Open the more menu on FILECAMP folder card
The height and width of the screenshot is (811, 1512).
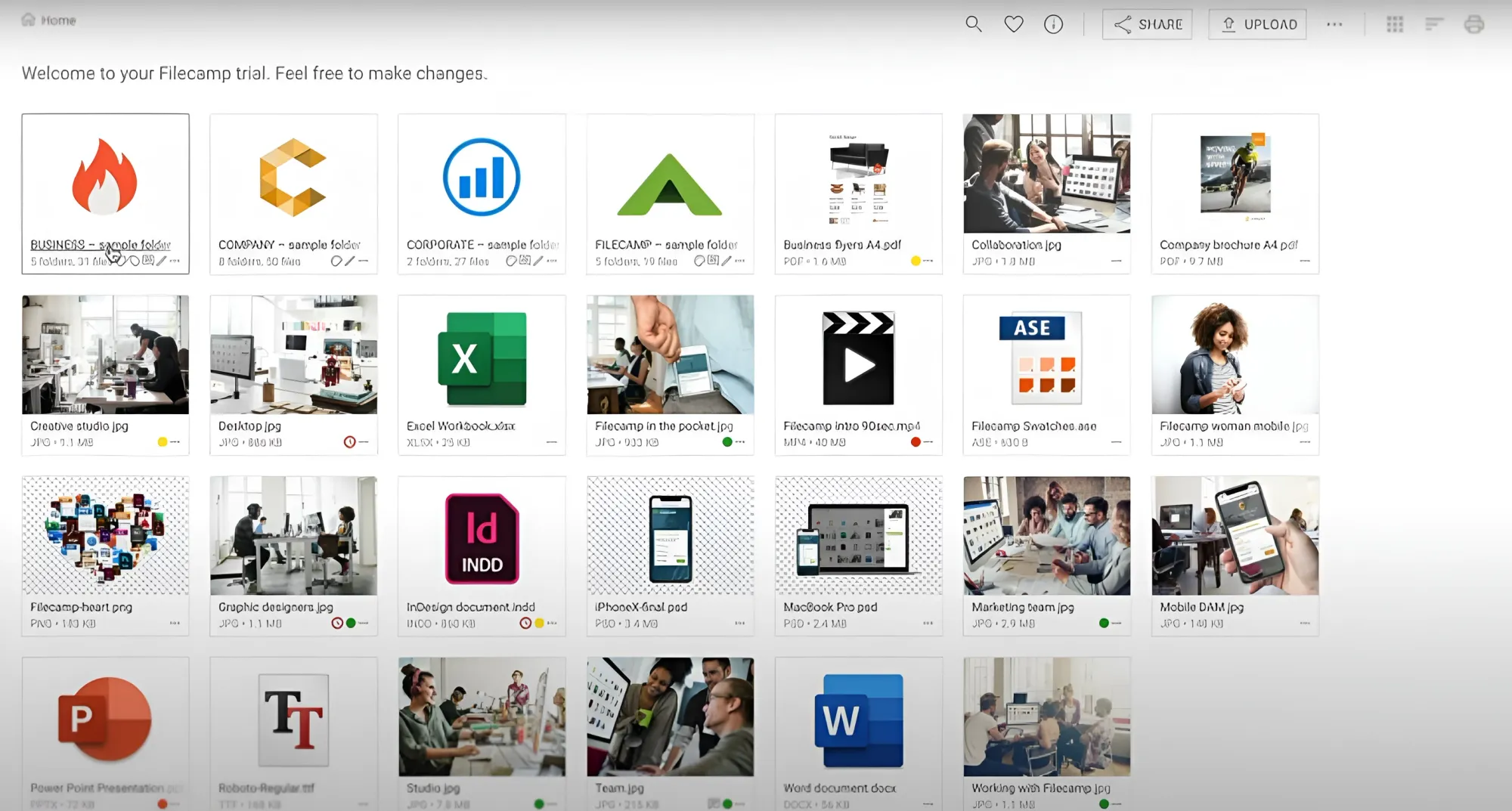pos(739,261)
